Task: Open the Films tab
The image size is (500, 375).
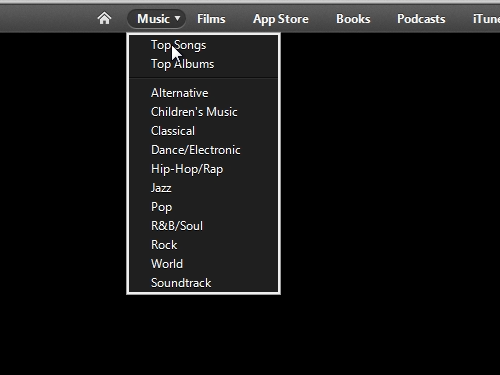Action: click(x=211, y=19)
